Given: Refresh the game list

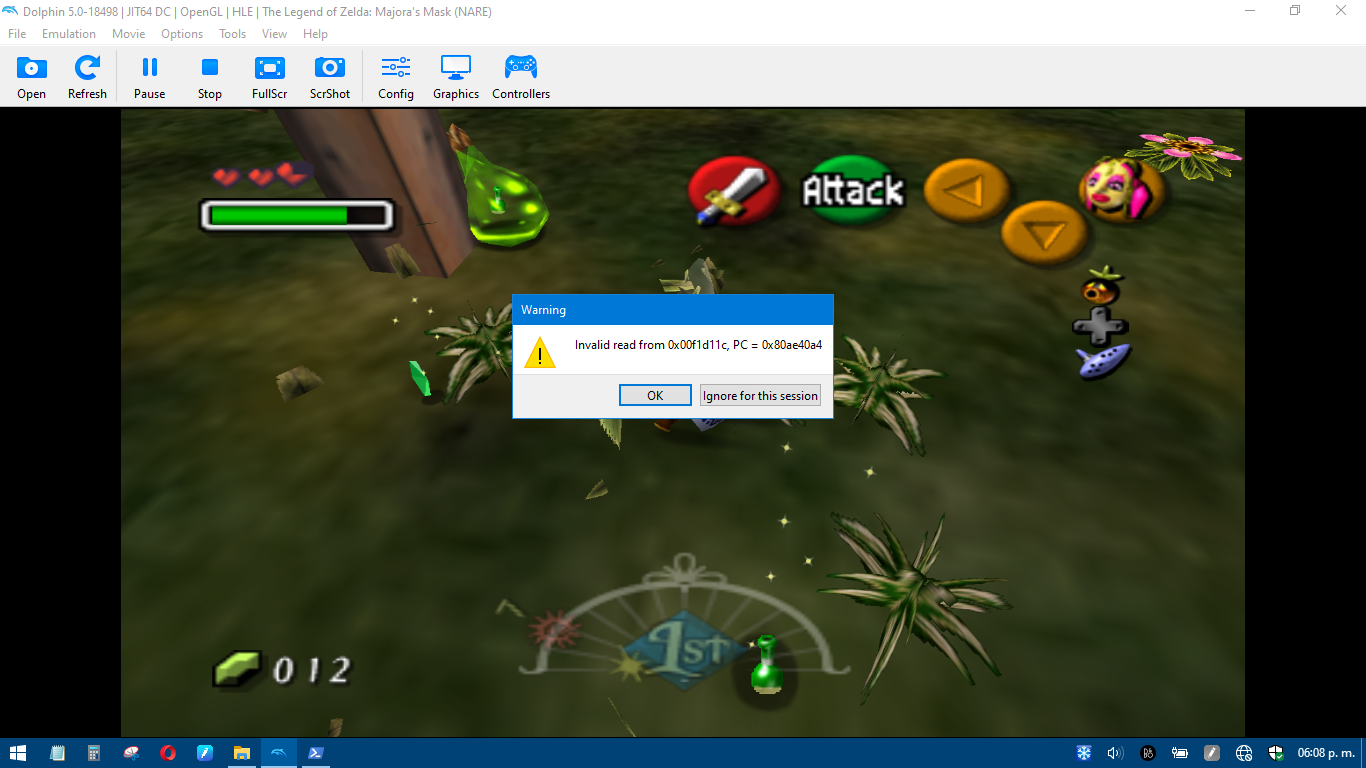Looking at the screenshot, I should [87, 77].
